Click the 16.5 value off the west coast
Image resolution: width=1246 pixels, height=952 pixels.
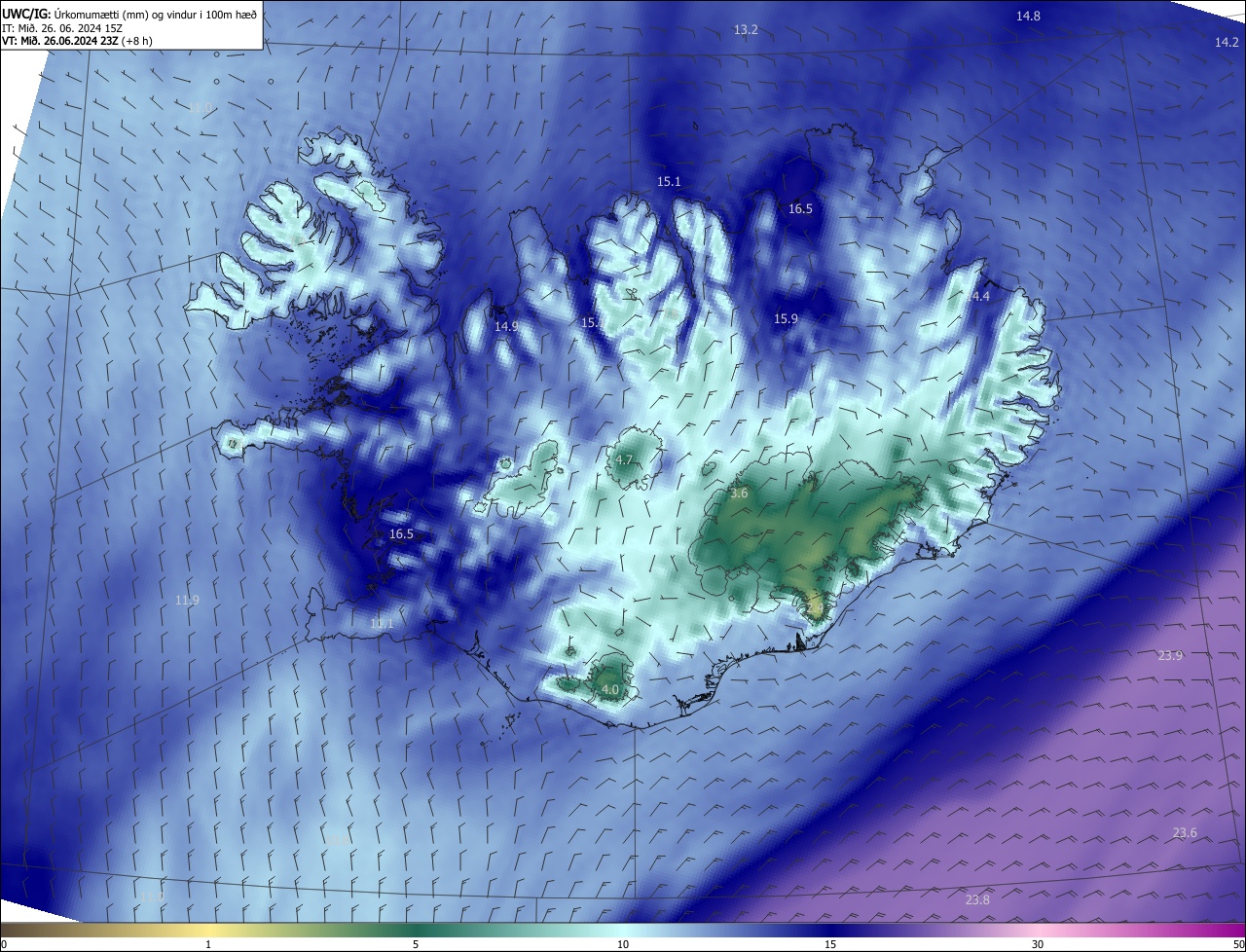[x=401, y=534]
